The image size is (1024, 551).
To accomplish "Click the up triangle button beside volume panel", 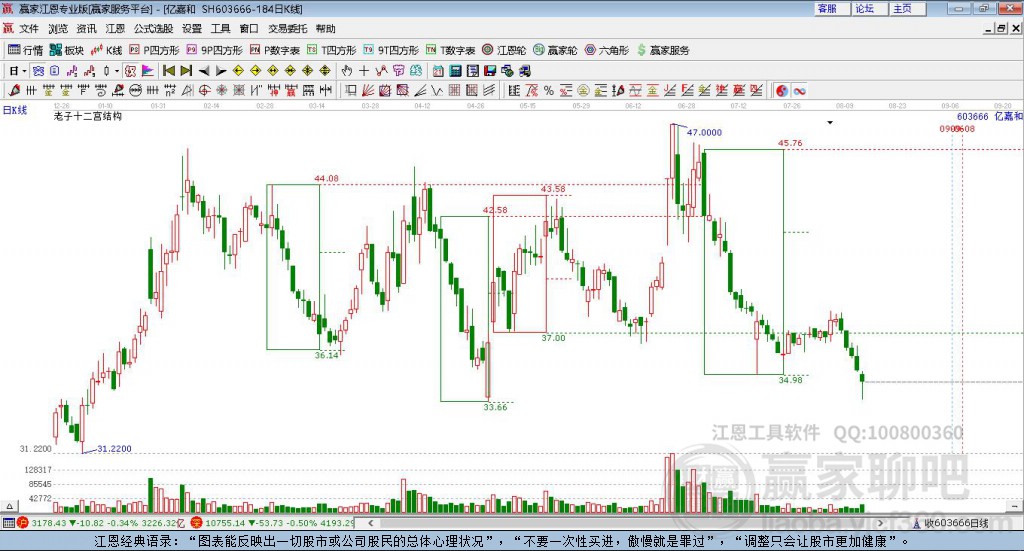I will [x=9, y=506].
